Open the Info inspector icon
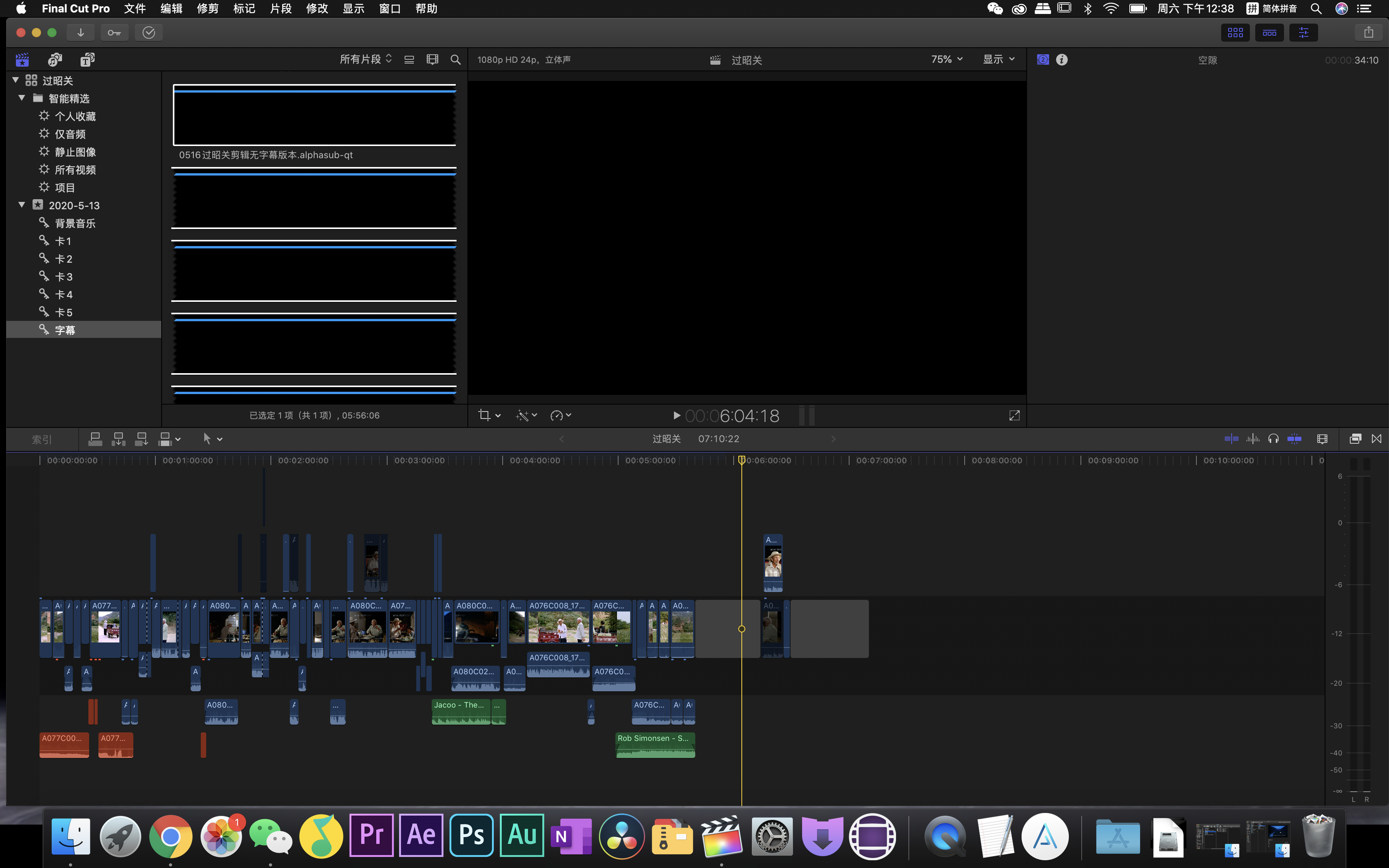 pos(1062,60)
